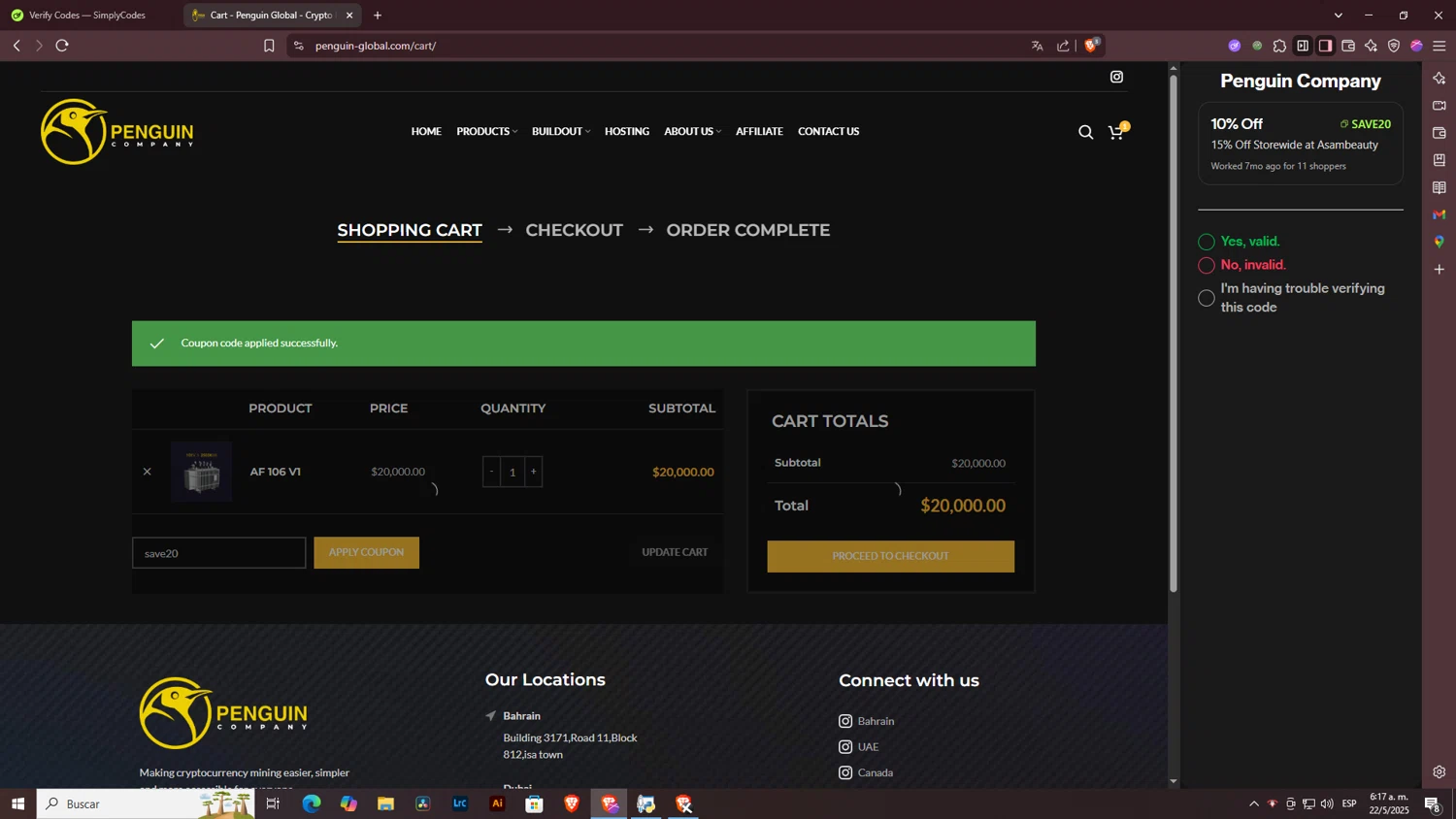Open the Hosting menu item
Viewport: 1456px width, 819px height.
(x=627, y=131)
